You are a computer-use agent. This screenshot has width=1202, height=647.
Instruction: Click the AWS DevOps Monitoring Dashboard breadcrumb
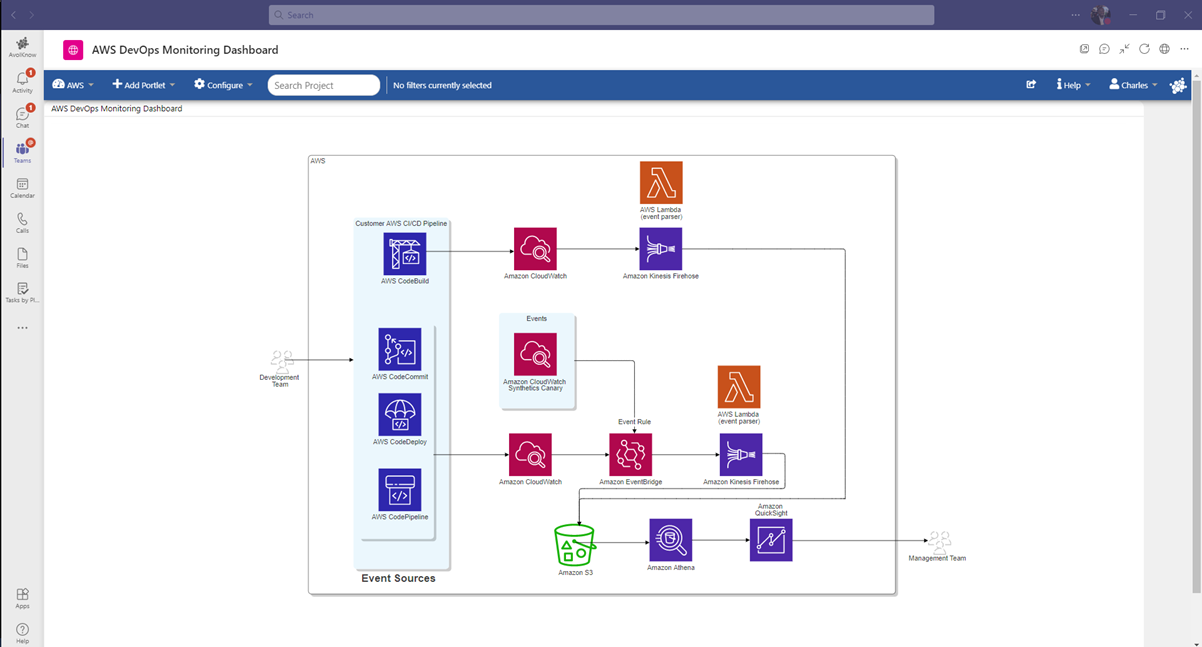tap(117, 108)
